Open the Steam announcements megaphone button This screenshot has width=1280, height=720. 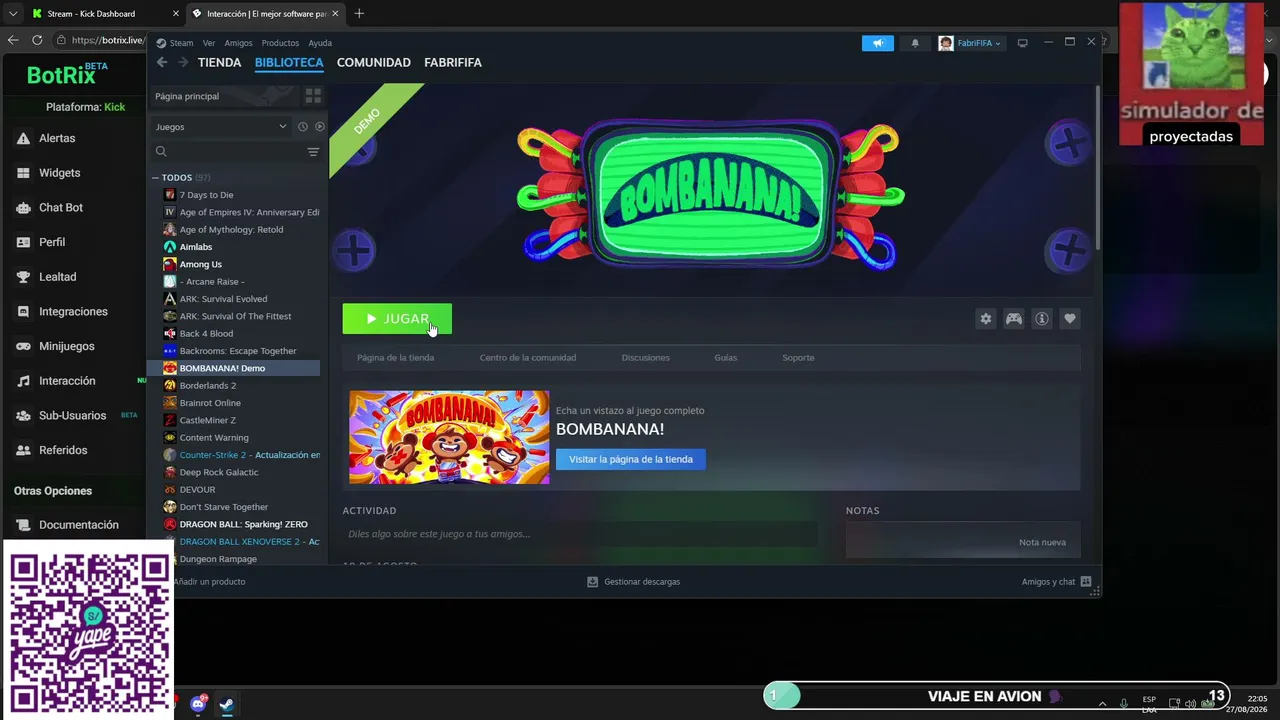877,43
